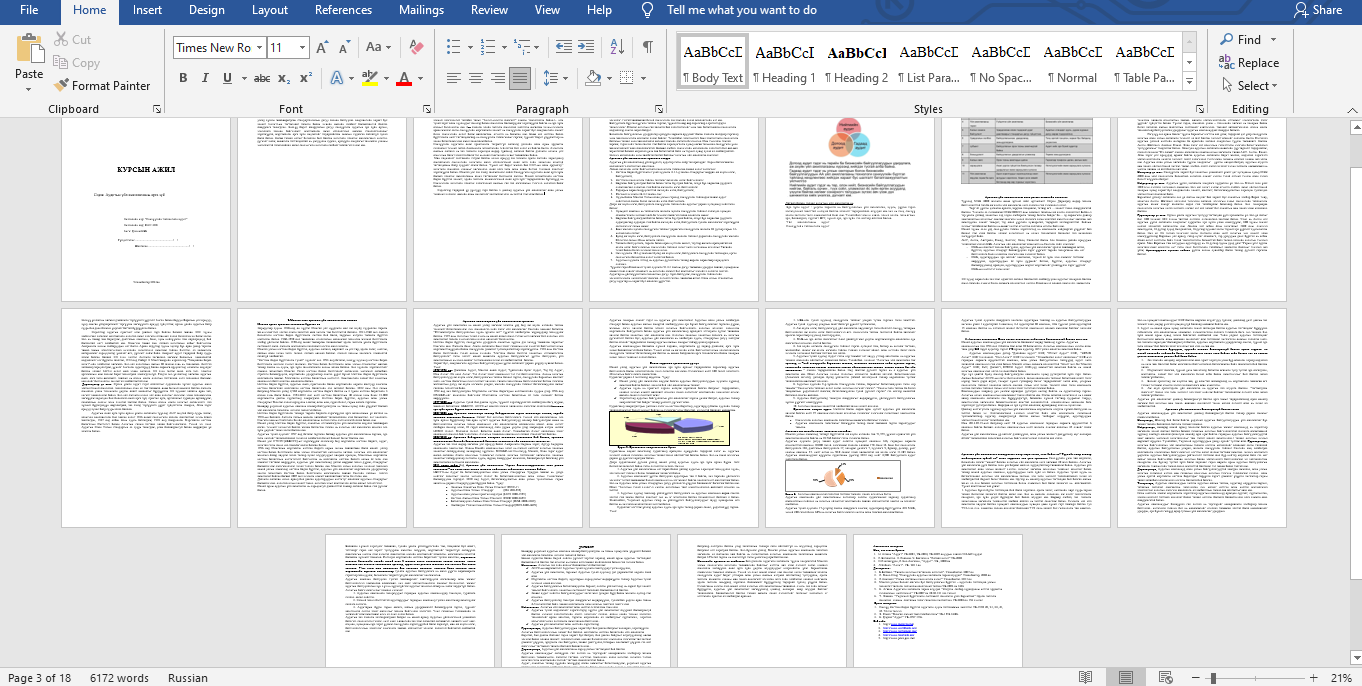Increase paragraph indent

point(588,47)
